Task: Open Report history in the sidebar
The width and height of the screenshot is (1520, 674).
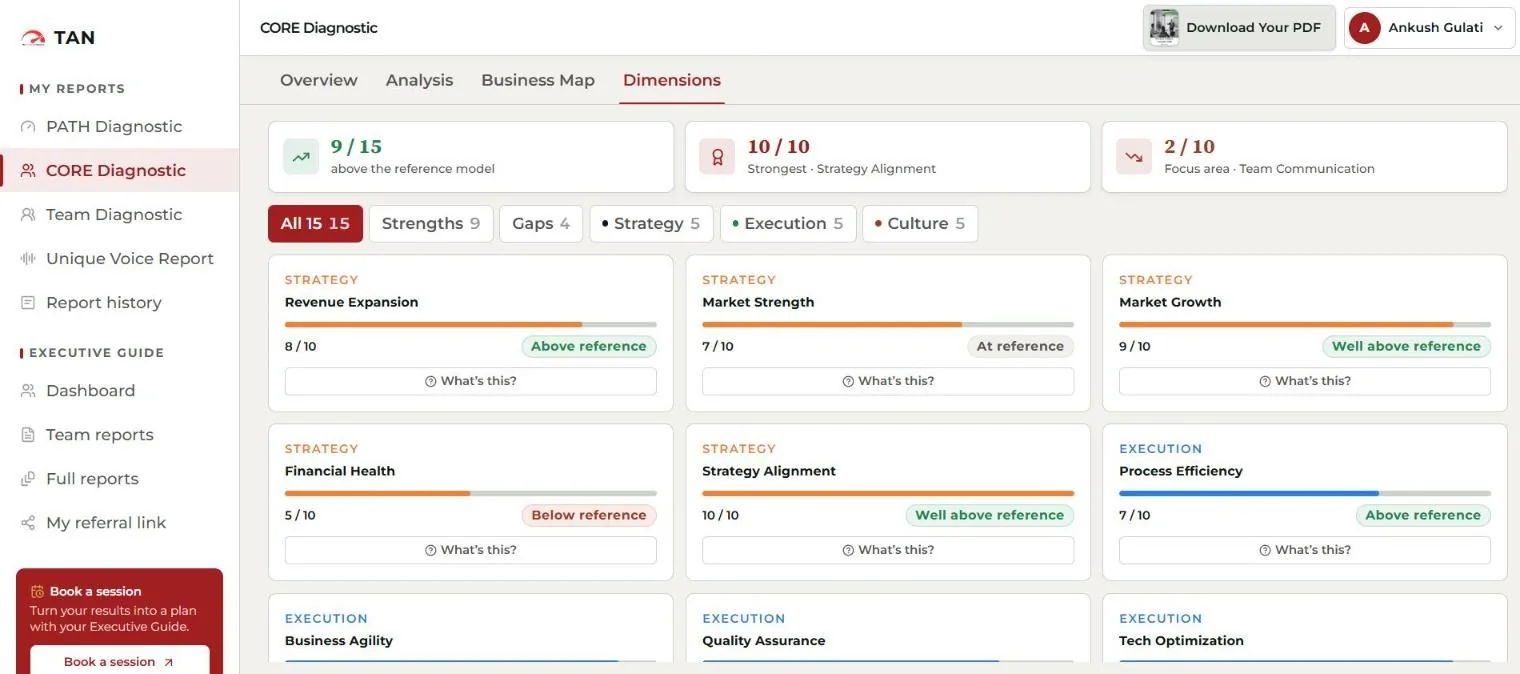Action: click(119, 303)
